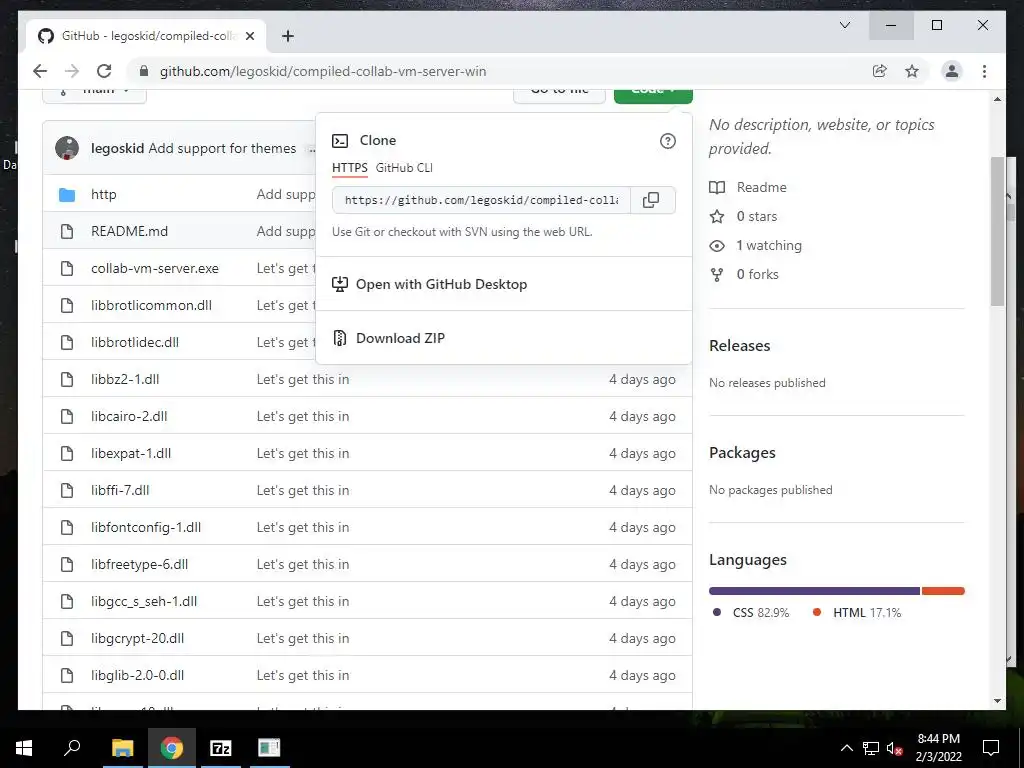Open the tab search dropdown in Chrome
This screenshot has height=768, width=1024.
[844, 25]
